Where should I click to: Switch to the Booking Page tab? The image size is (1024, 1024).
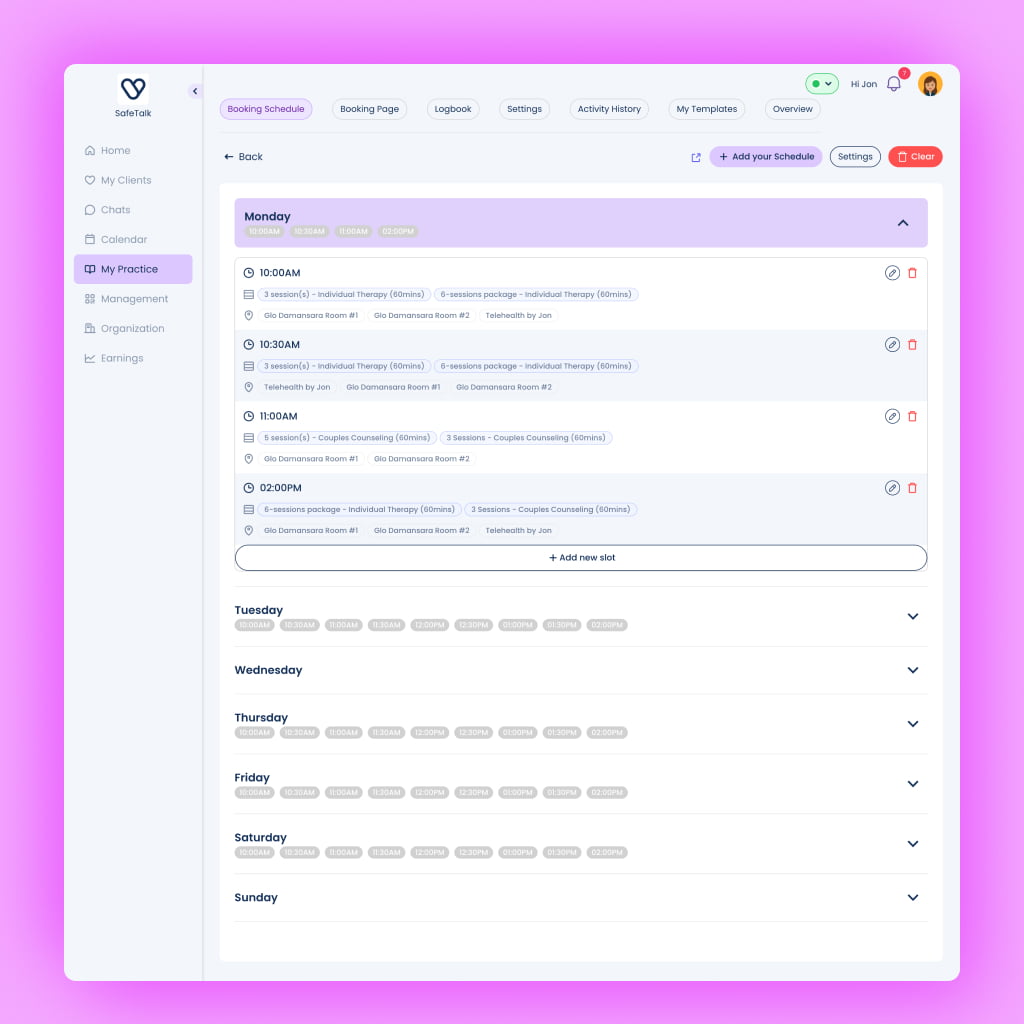[x=369, y=109]
